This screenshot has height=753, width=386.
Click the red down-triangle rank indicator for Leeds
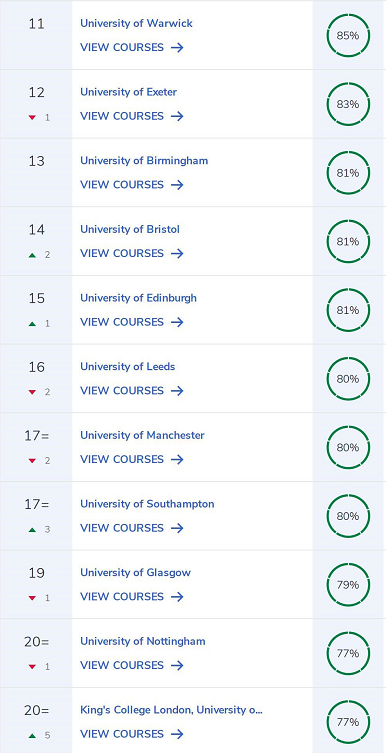pyautogui.click(x=32, y=392)
